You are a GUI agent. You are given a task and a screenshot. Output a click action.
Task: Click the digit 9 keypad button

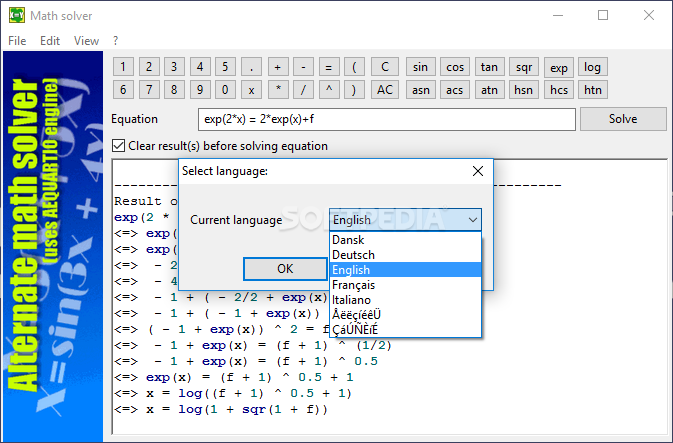[x=200, y=90]
